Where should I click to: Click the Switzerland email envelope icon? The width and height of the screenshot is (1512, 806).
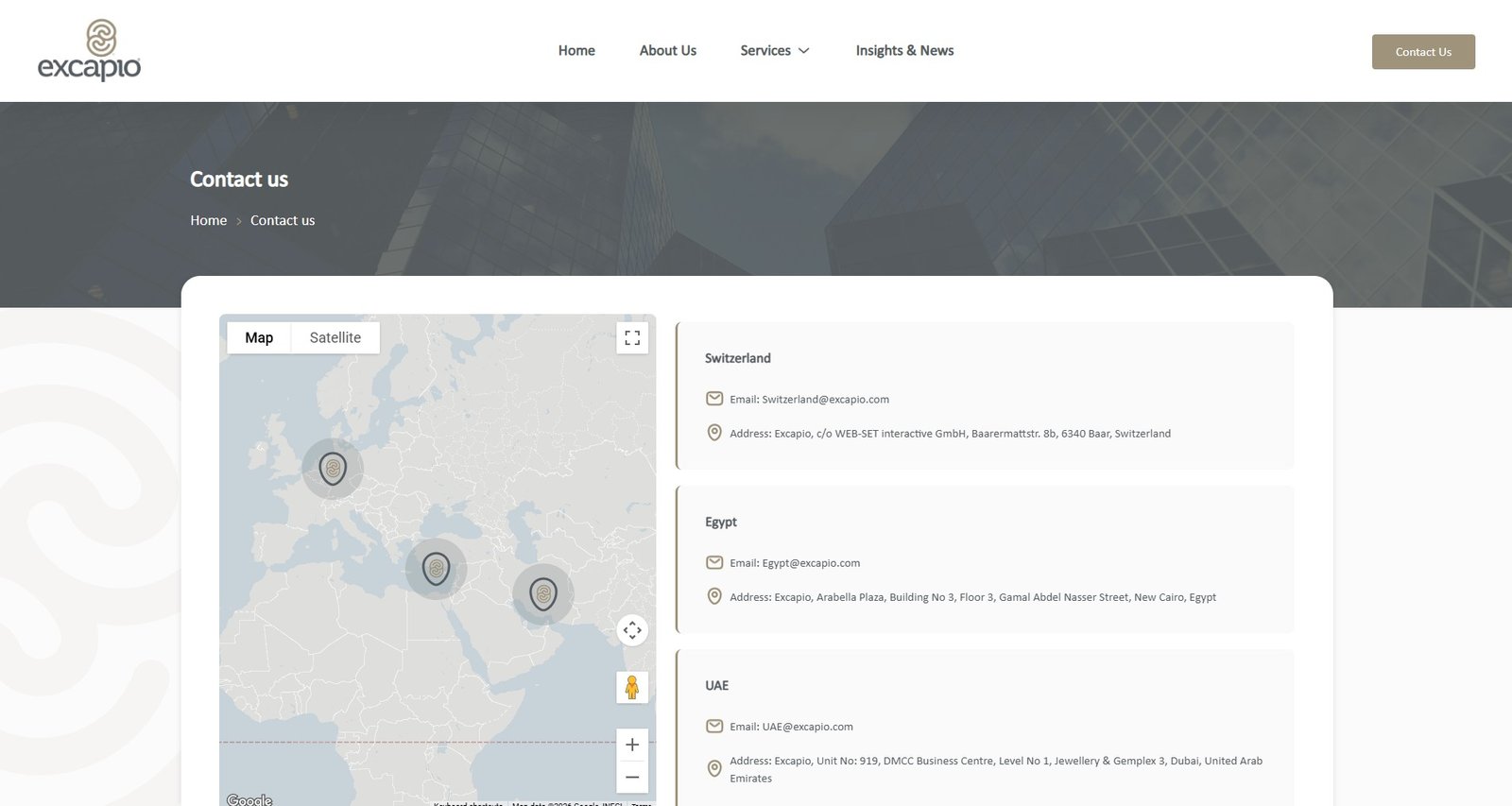[714, 399]
